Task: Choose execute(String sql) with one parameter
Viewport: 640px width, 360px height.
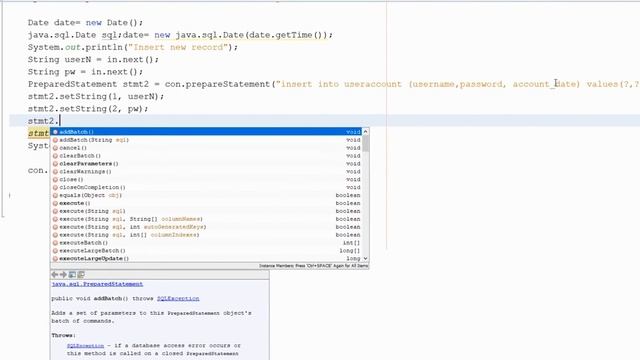Action: tap(206, 211)
